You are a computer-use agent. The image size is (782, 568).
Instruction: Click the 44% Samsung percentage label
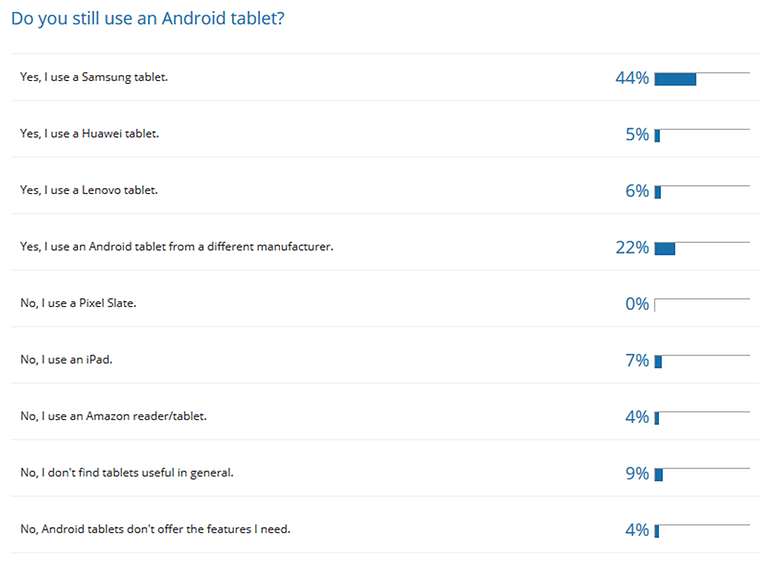(x=632, y=78)
